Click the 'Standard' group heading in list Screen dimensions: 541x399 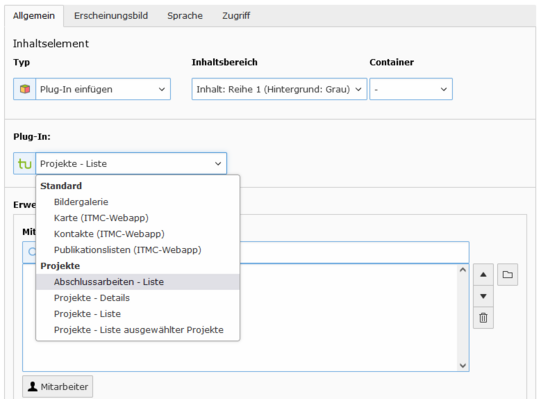(61, 186)
